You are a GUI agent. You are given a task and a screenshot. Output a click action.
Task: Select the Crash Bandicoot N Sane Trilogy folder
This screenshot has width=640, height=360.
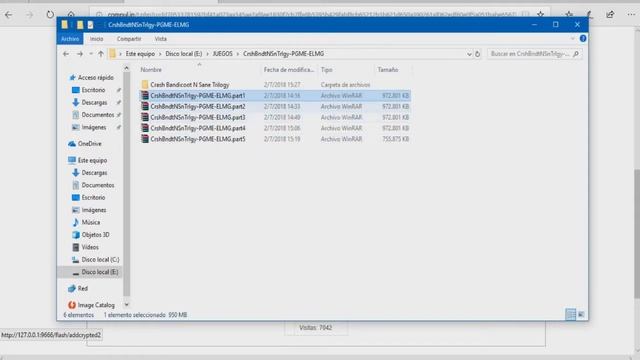[190, 85]
